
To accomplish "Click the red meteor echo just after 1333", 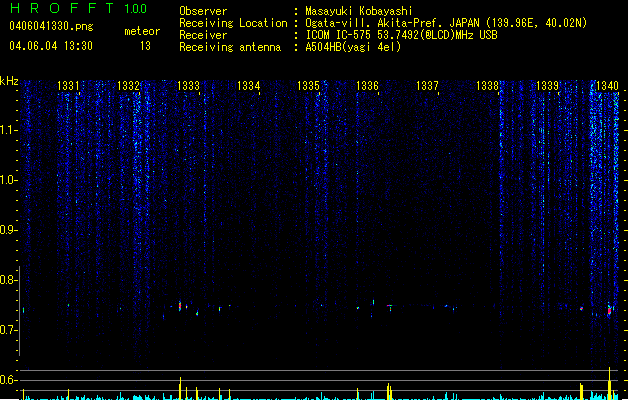I will click(x=180, y=307).
